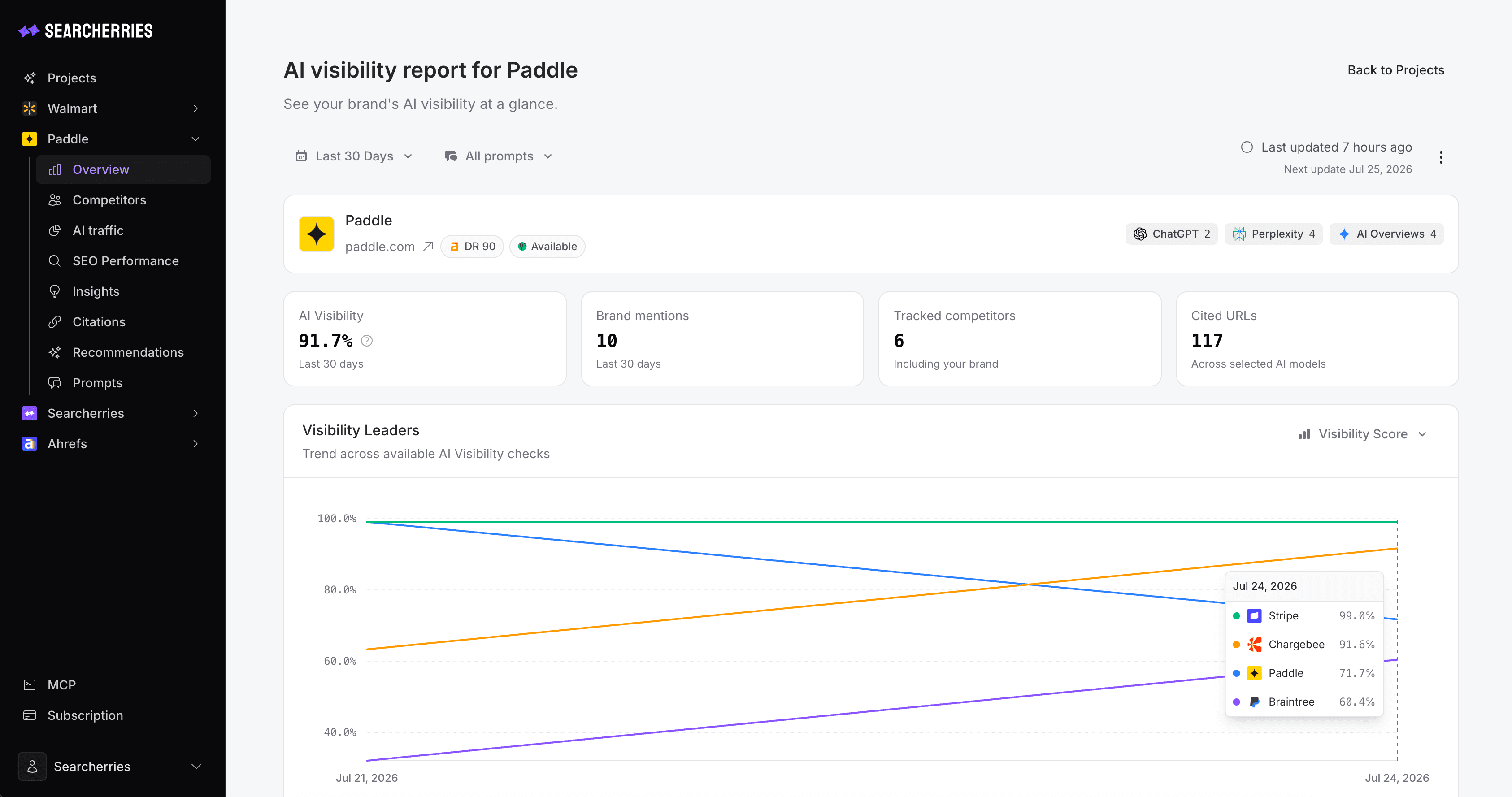Open the Insights page

[x=123, y=292]
